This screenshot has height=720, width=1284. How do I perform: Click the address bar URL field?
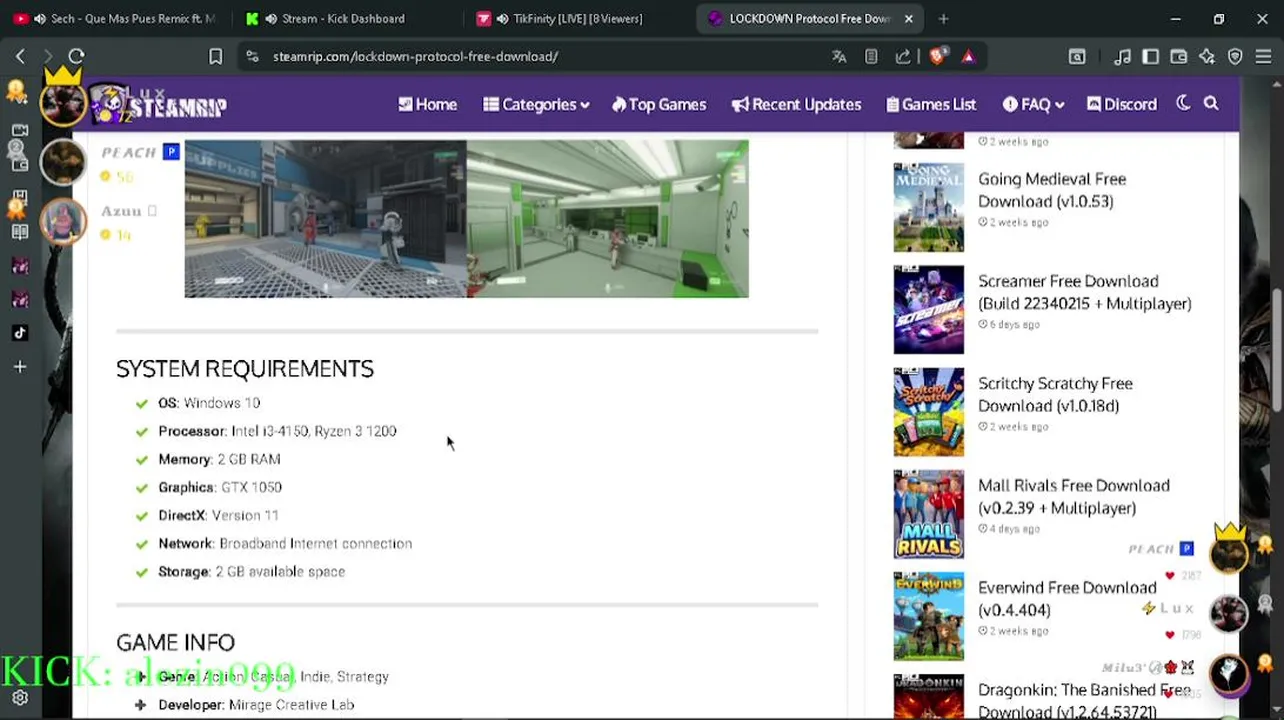click(540, 57)
